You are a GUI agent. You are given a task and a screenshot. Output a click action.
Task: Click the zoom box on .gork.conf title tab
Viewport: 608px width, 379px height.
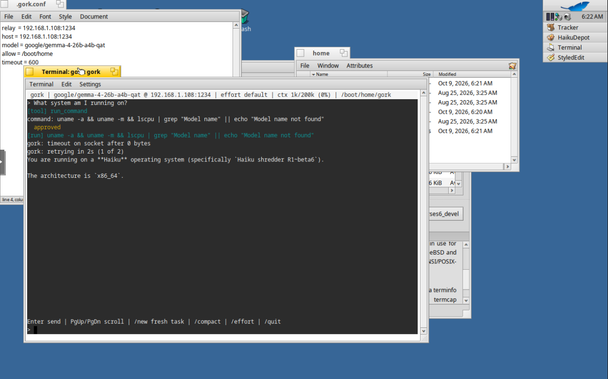click(x=60, y=4)
